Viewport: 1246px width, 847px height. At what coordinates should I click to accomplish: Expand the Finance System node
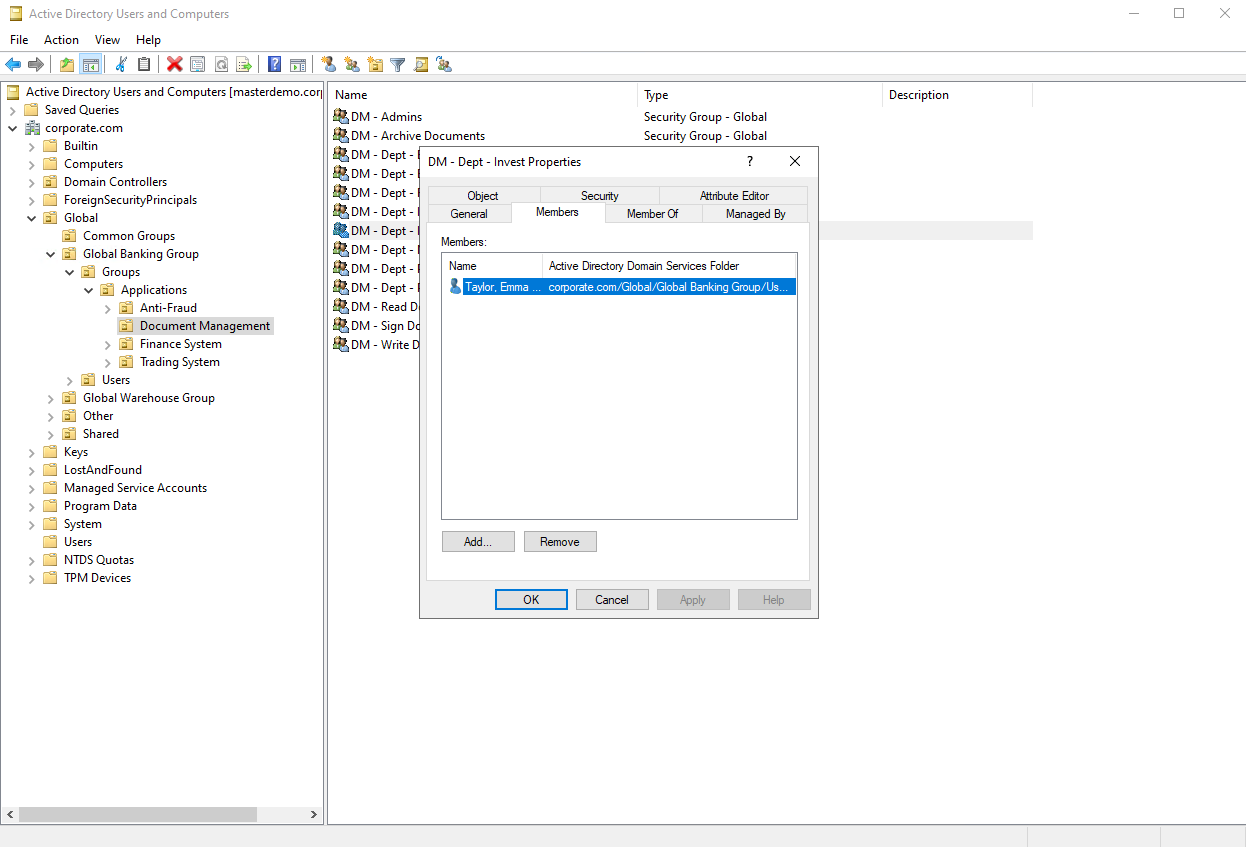coord(108,344)
